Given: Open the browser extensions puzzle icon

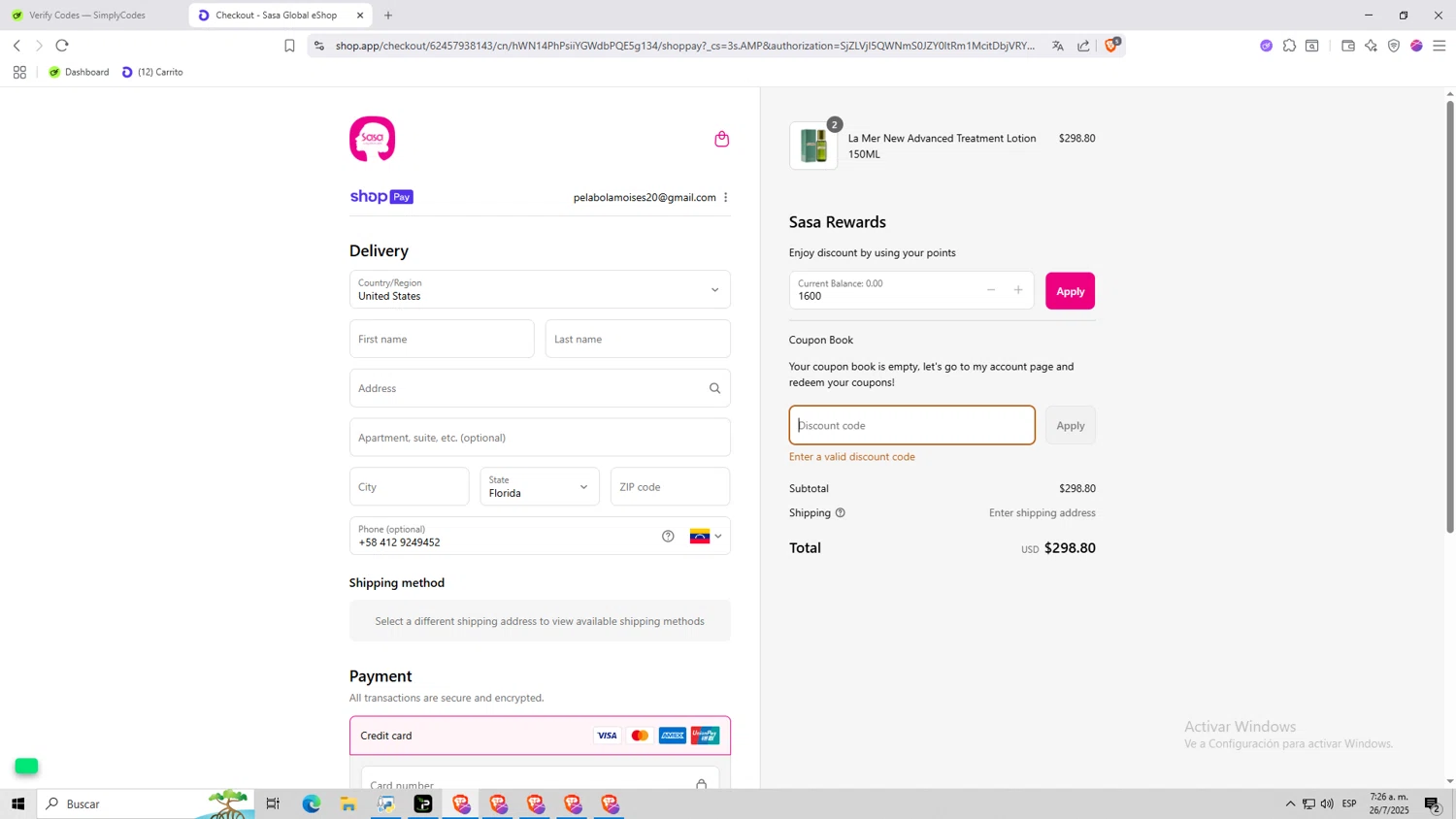Looking at the screenshot, I should coord(1289,46).
